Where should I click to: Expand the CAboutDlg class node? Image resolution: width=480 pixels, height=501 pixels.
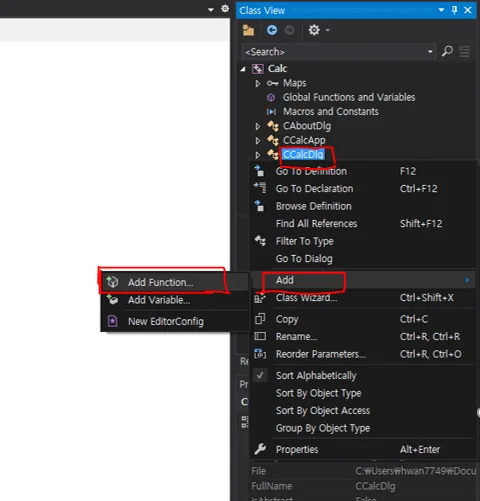[258, 126]
